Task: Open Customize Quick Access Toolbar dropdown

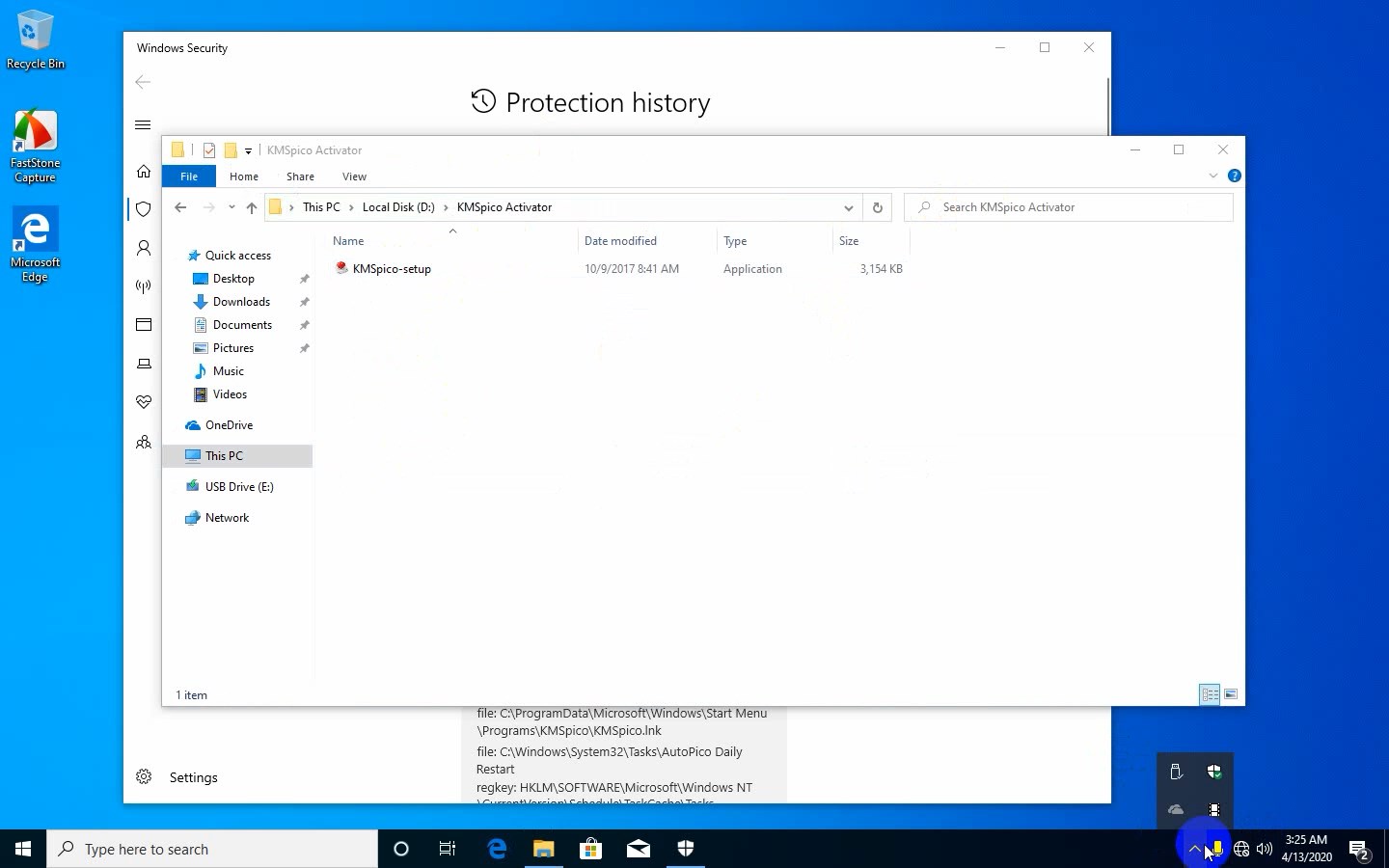Action: [248, 150]
